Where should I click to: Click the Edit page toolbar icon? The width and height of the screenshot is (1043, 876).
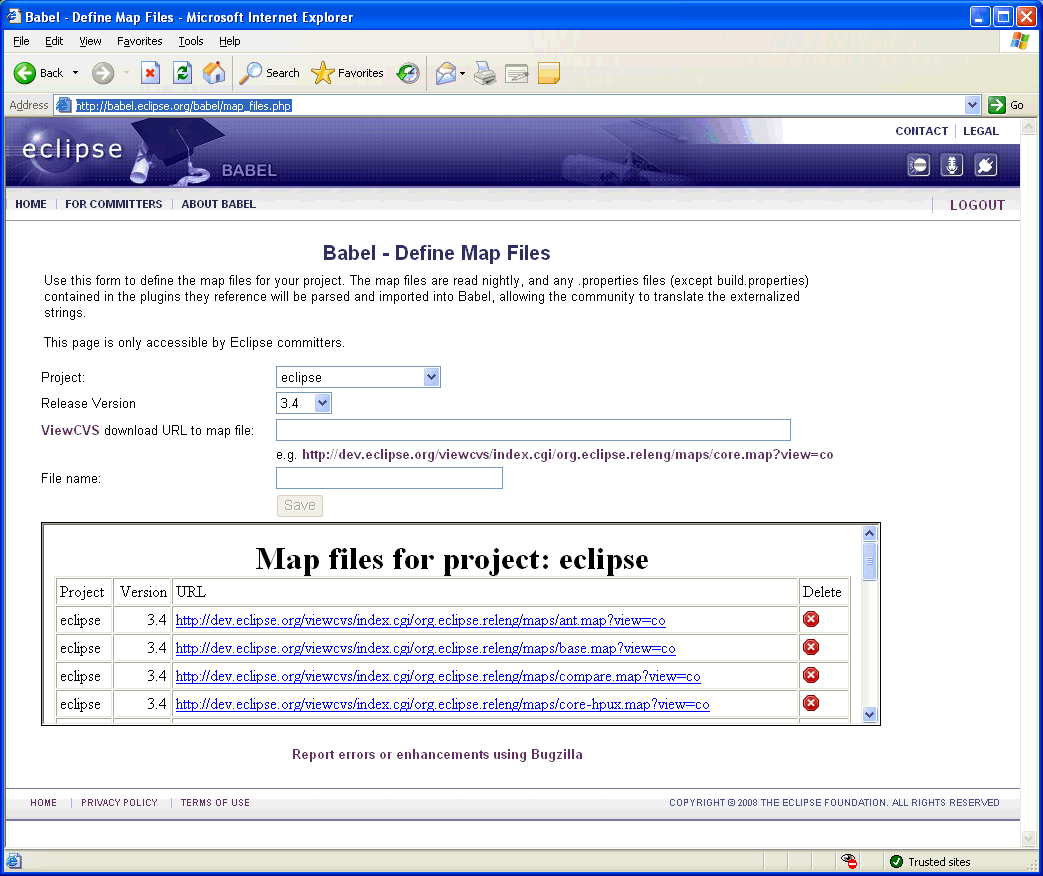pos(517,73)
